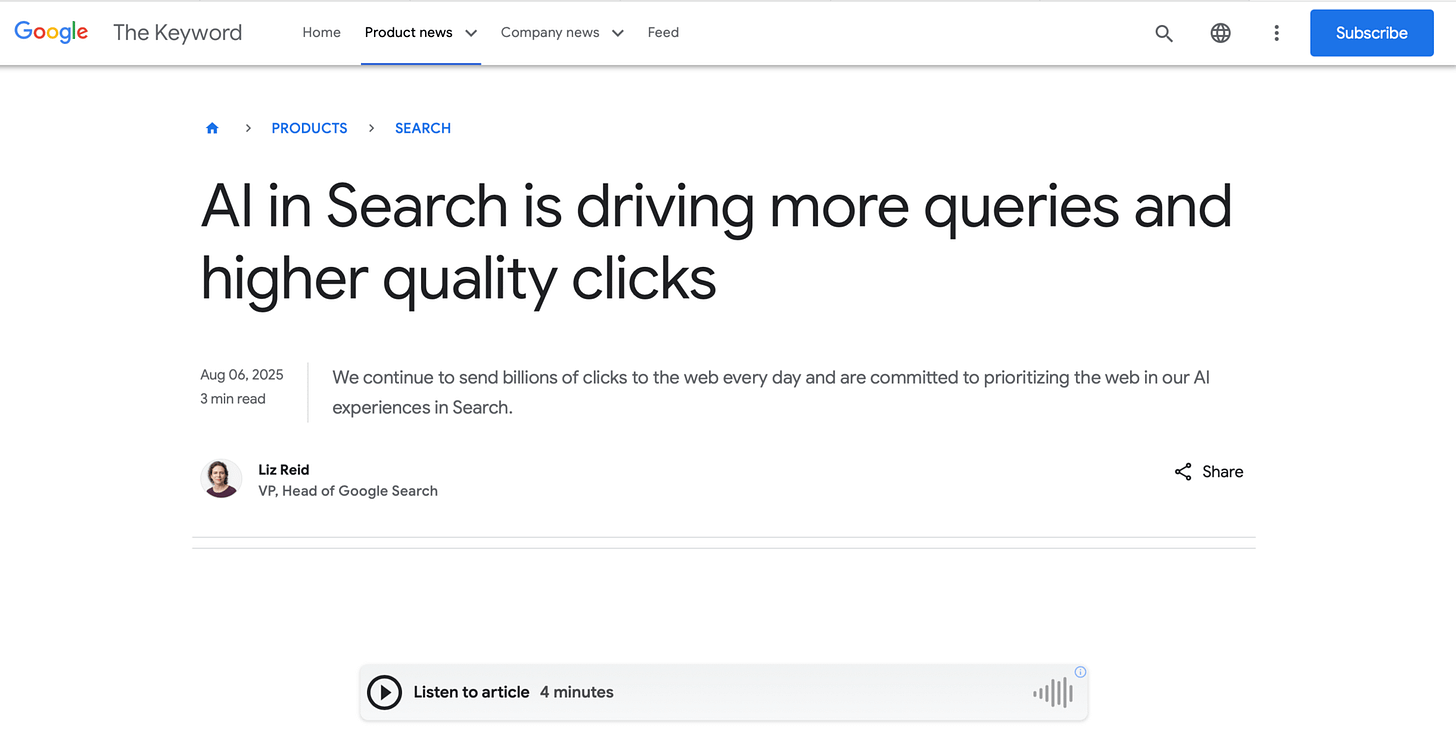Open the three-dot more options menu

(1276, 33)
